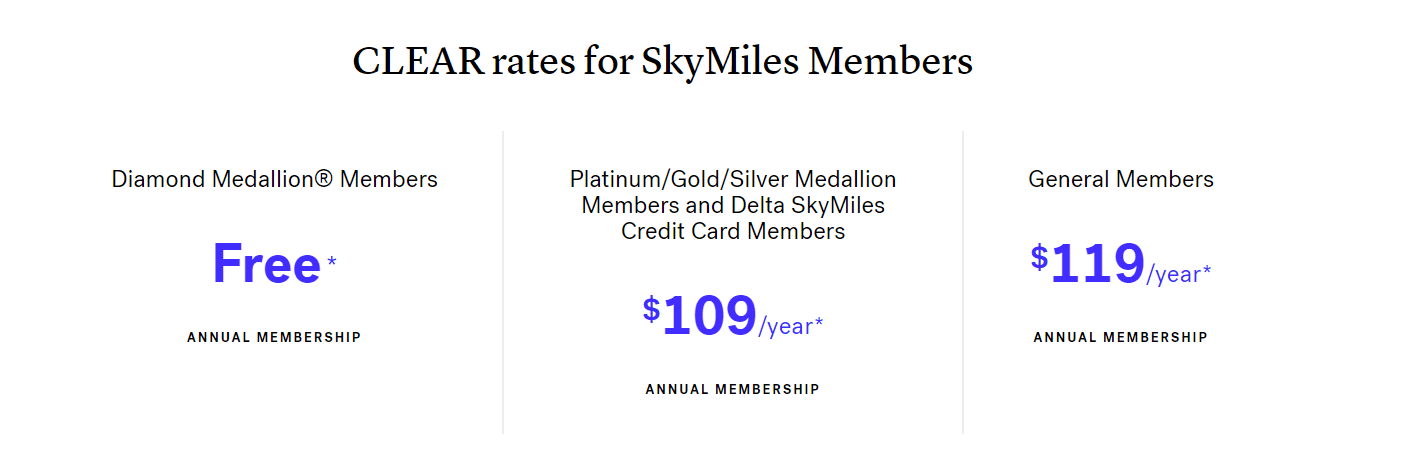Click the dollar sign before 119
This screenshot has height=454, width=1409.
[1039, 257]
